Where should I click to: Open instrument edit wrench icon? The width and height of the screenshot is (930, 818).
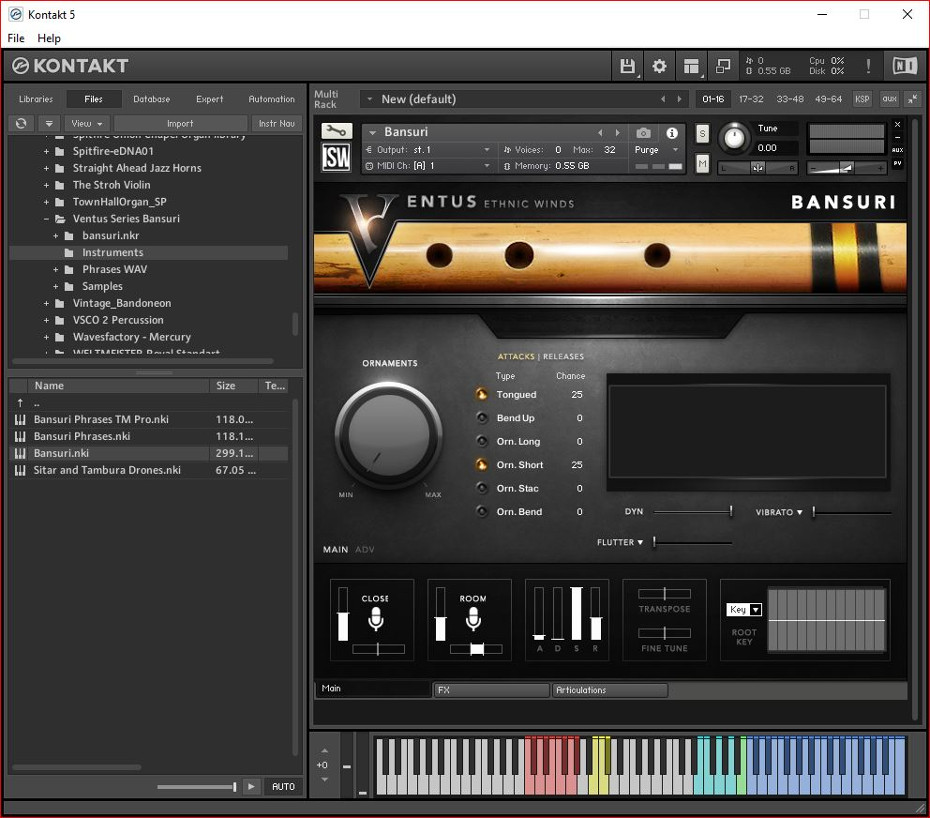coord(336,131)
